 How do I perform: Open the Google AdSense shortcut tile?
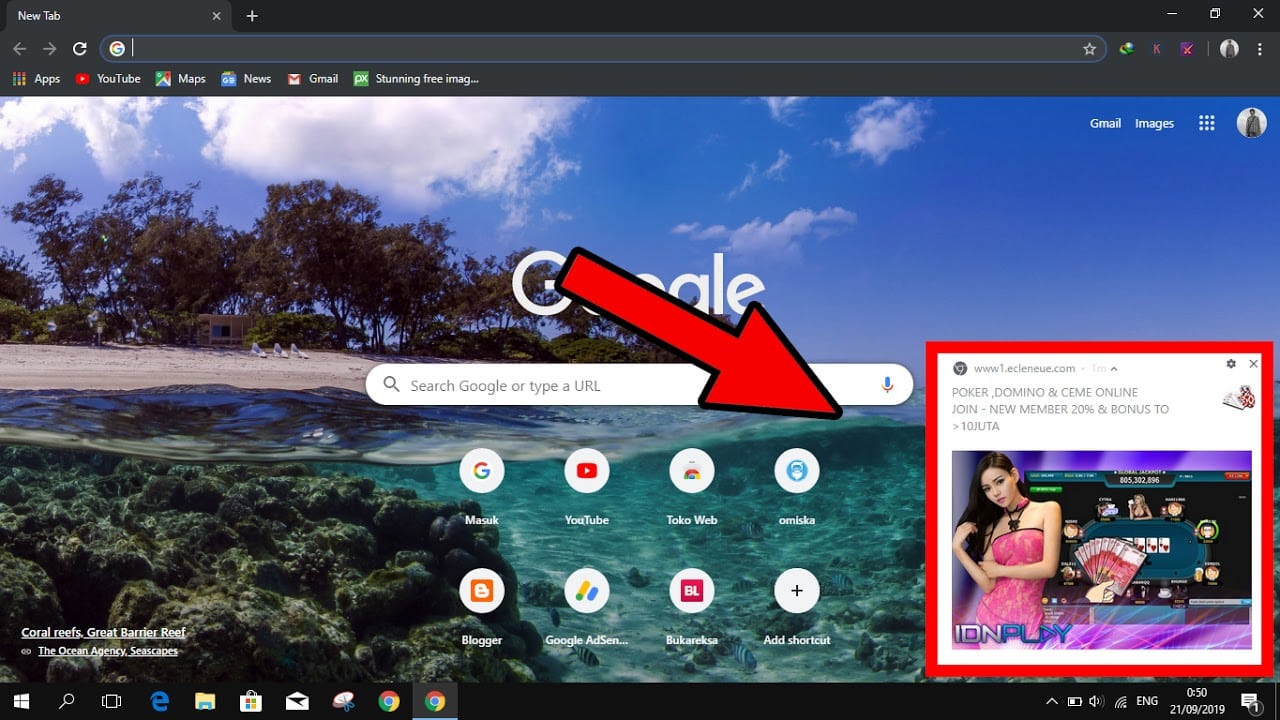[587, 608]
